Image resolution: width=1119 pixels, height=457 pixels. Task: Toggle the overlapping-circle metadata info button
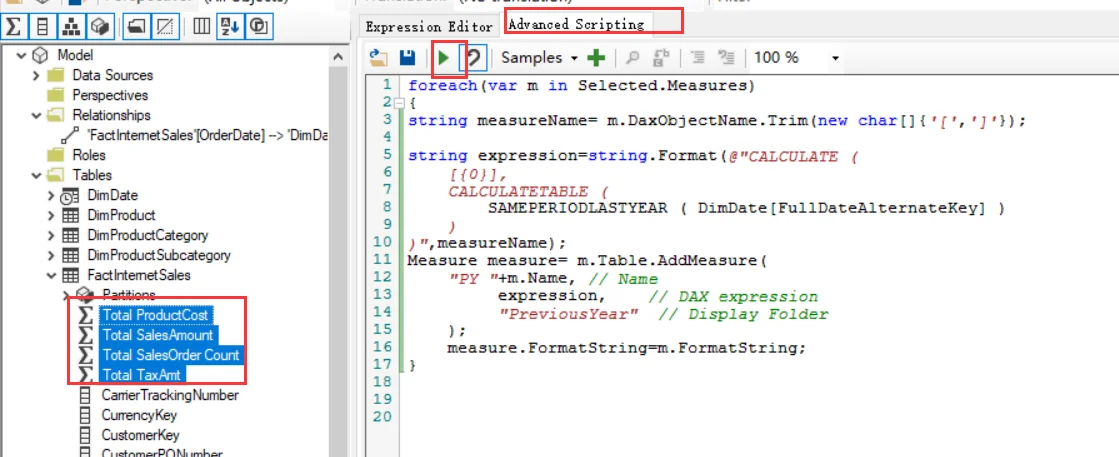258,27
